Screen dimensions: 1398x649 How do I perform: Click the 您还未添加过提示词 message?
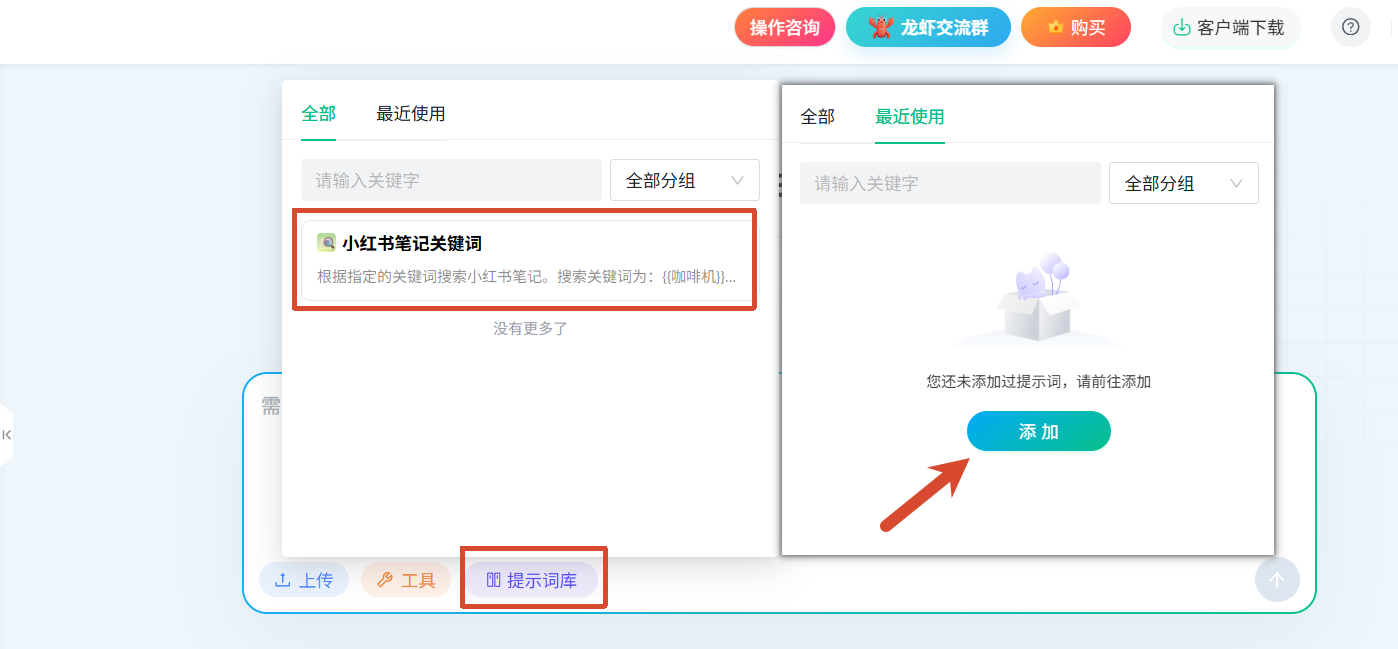tap(1038, 381)
